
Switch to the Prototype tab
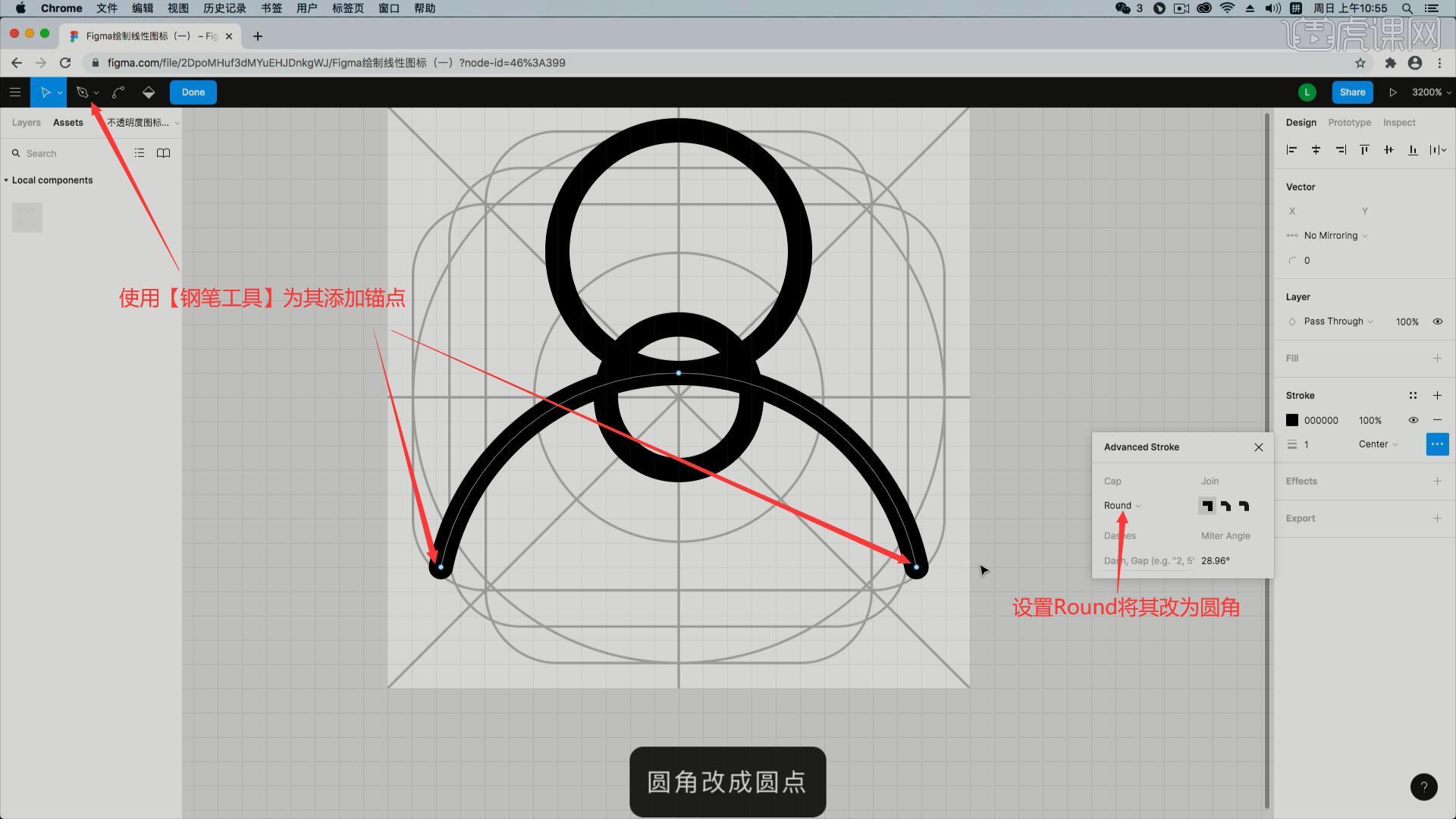coord(1349,123)
